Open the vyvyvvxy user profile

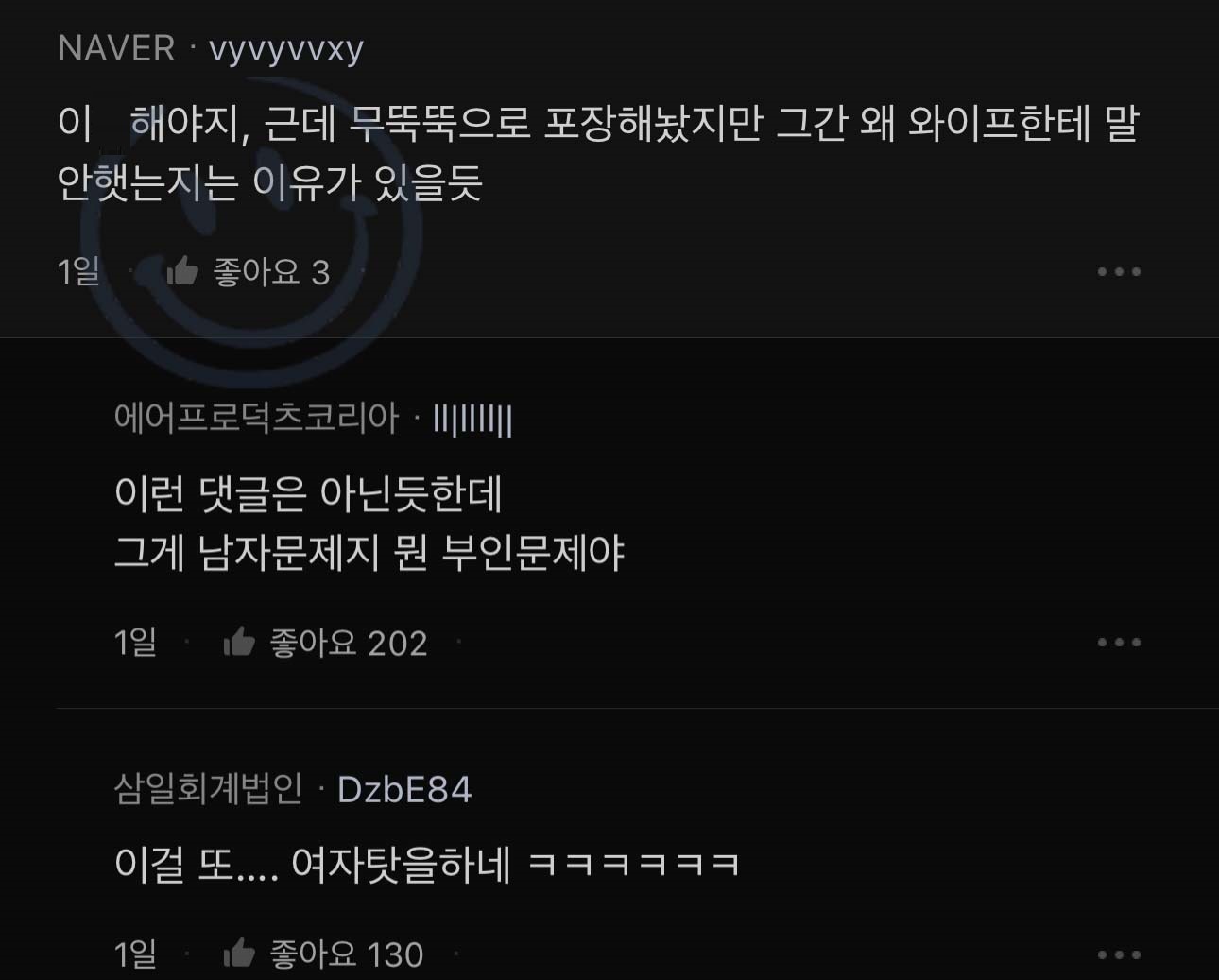[285, 48]
